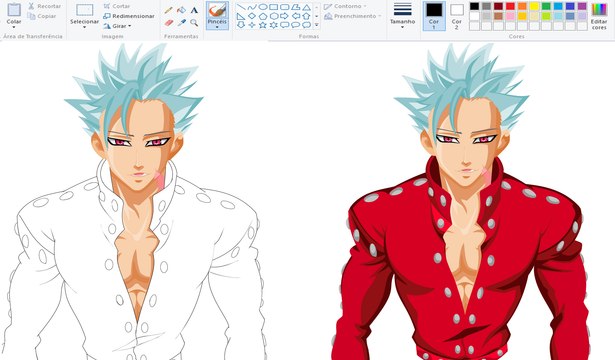Click the Colar paste clipboard icon
The image size is (615, 360).
point(14,9)
